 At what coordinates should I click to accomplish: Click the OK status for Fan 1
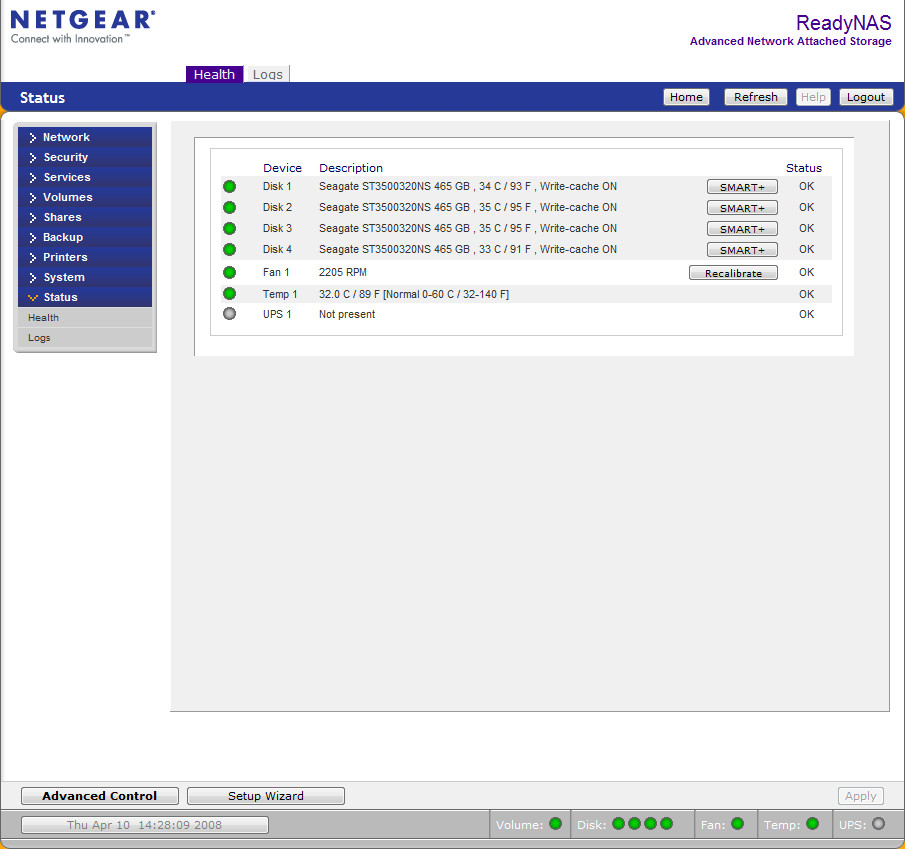(806, 272)
